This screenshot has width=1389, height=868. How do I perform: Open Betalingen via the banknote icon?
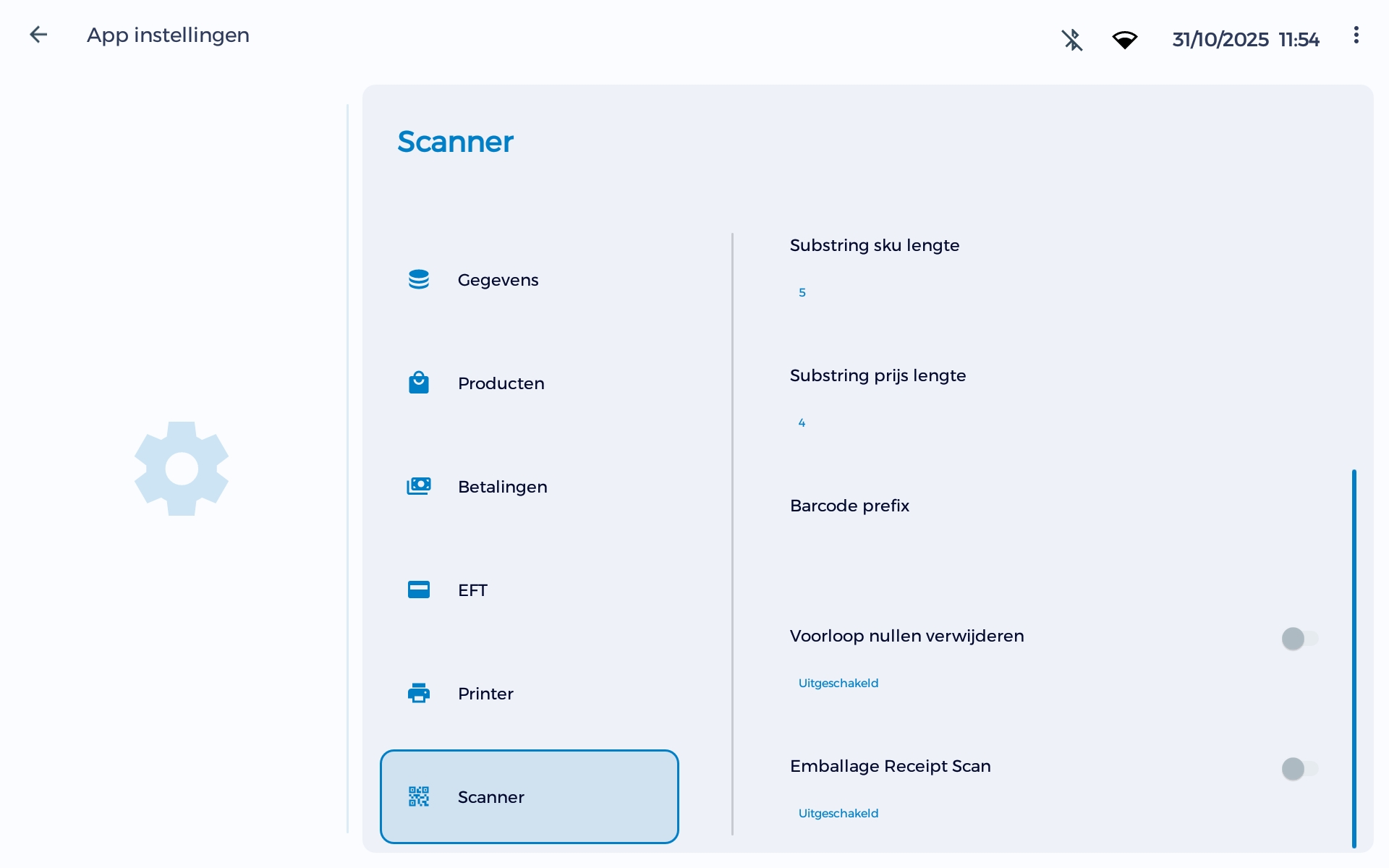coord(420,486)
